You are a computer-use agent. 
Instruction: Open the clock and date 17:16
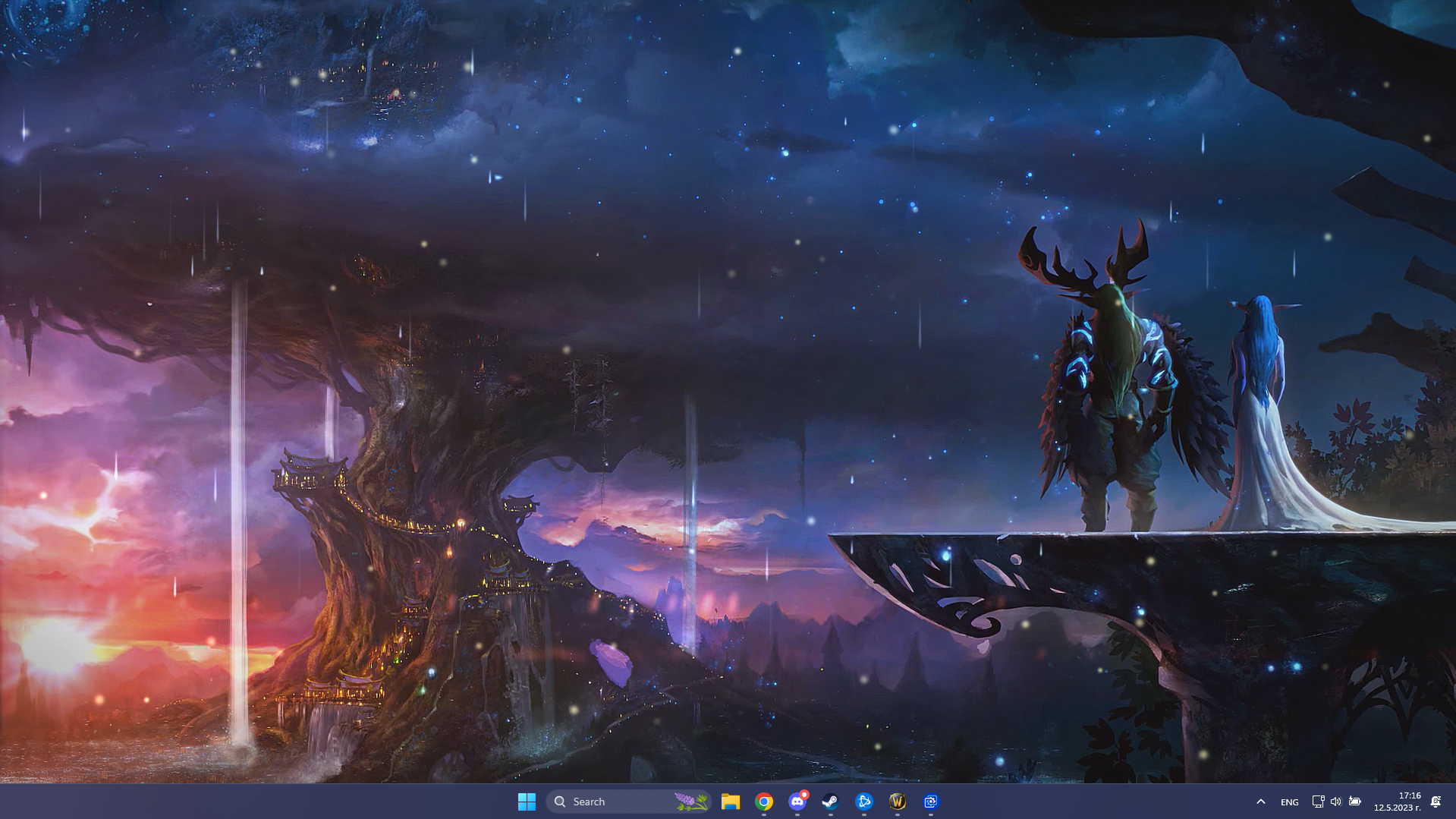coord(1398,802)
